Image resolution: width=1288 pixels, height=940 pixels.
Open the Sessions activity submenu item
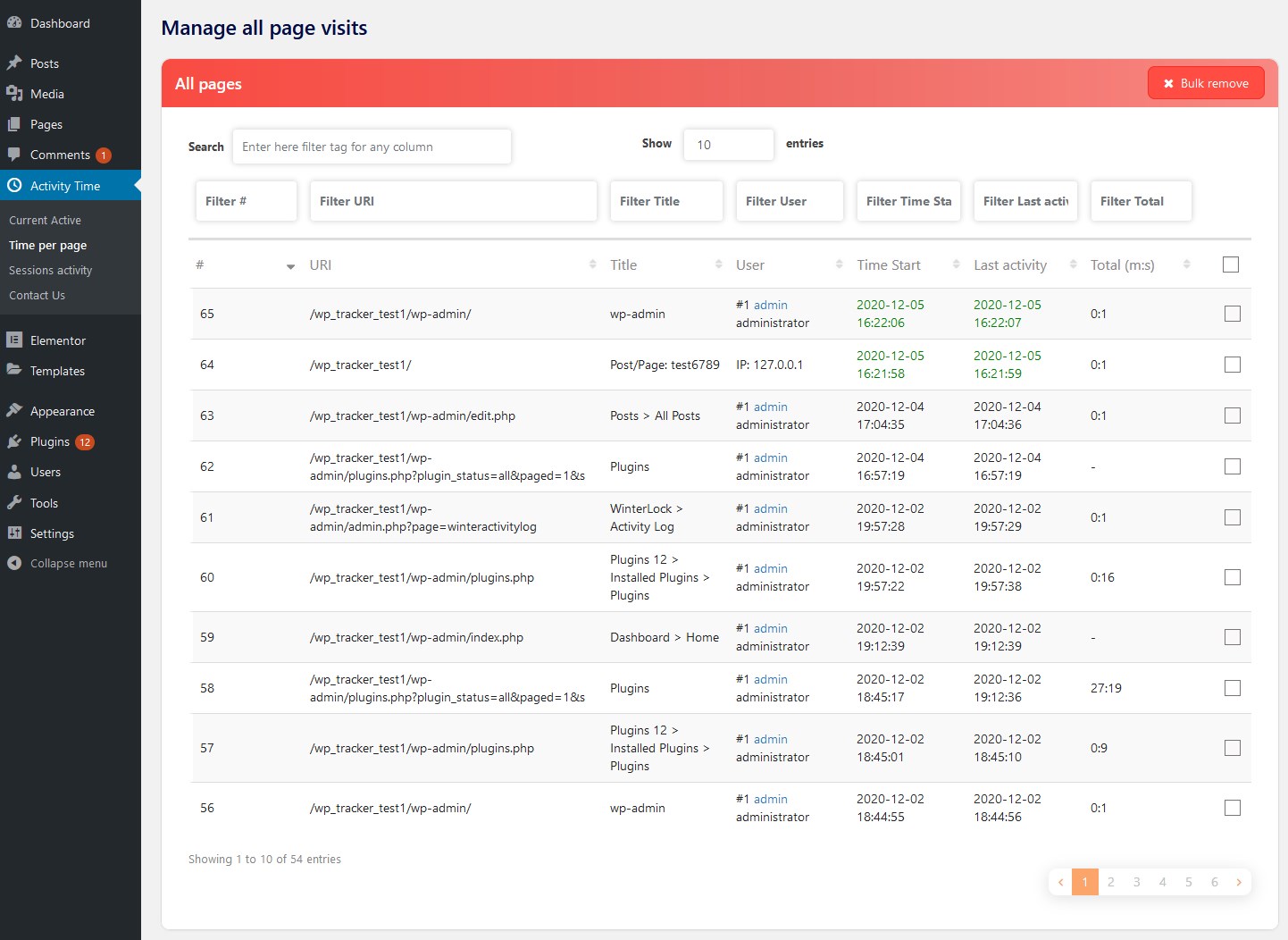(51, 271)
